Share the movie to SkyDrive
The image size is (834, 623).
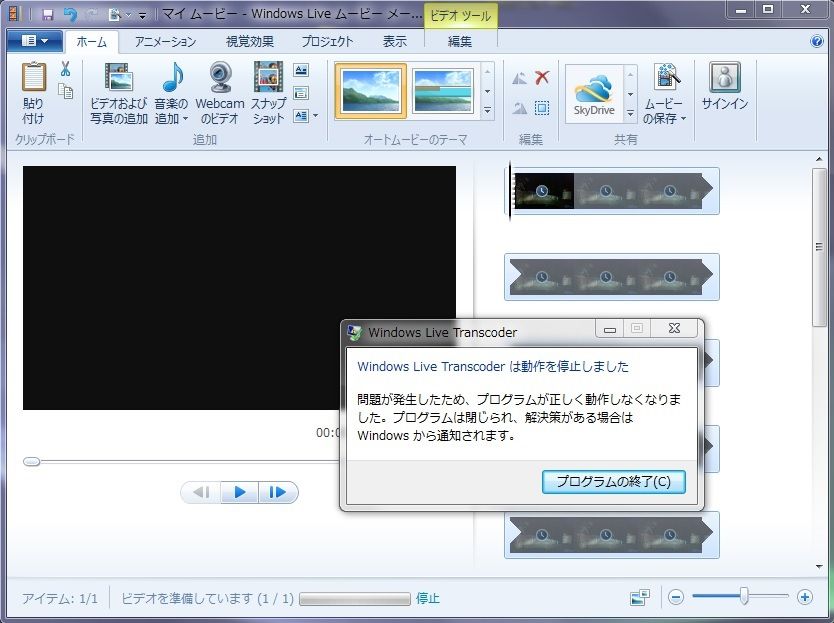pos(594,94)
